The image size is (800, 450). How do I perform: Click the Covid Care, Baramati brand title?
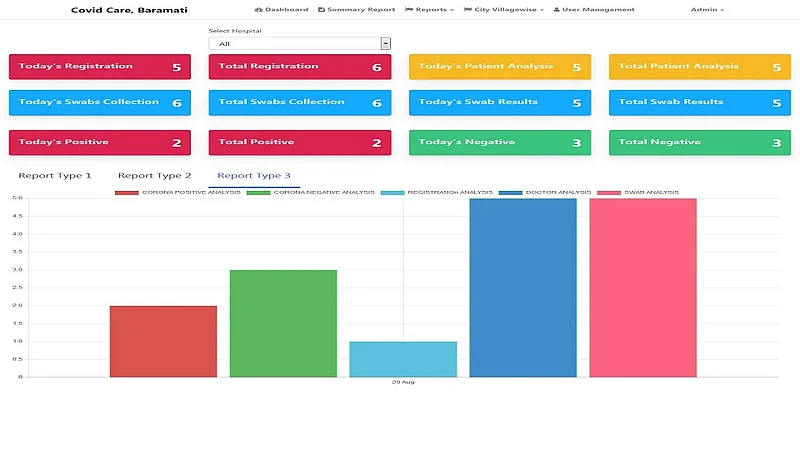point(129,10)
